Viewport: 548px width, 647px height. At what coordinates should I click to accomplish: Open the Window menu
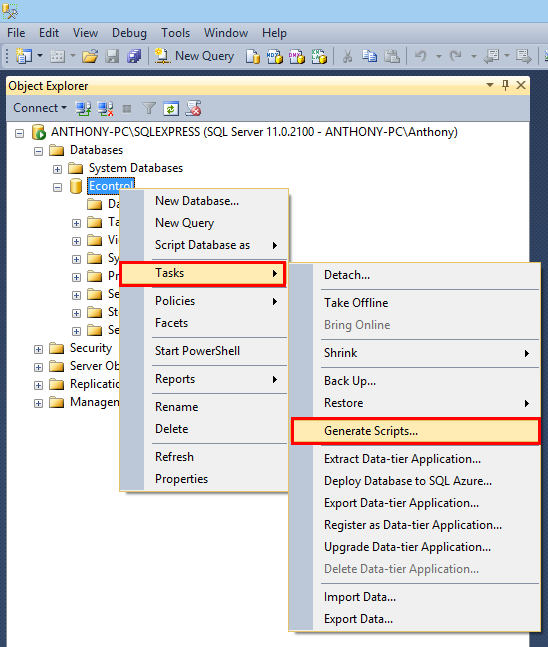[226, 33]
